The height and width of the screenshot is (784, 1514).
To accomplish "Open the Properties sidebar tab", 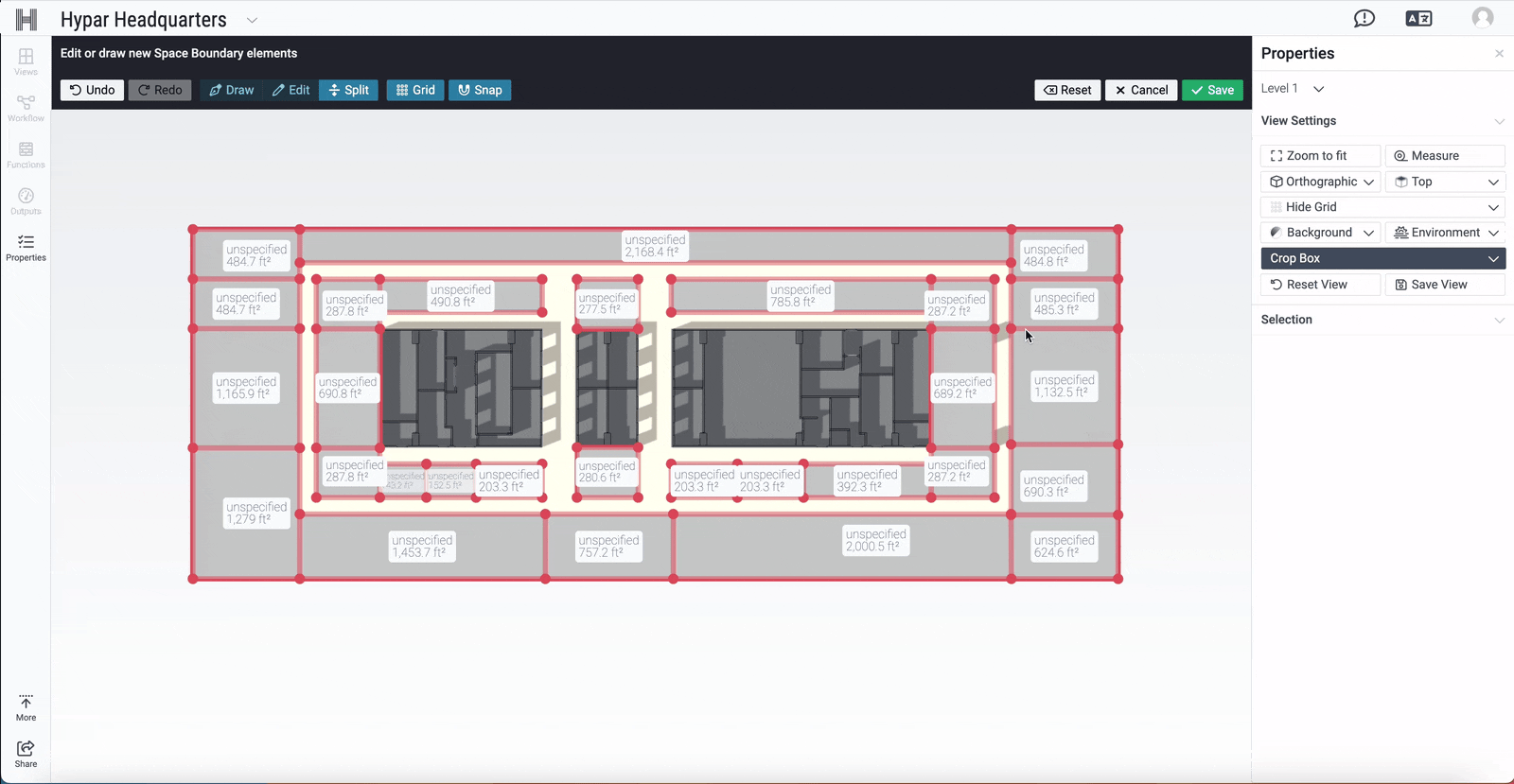I will 26,248.
